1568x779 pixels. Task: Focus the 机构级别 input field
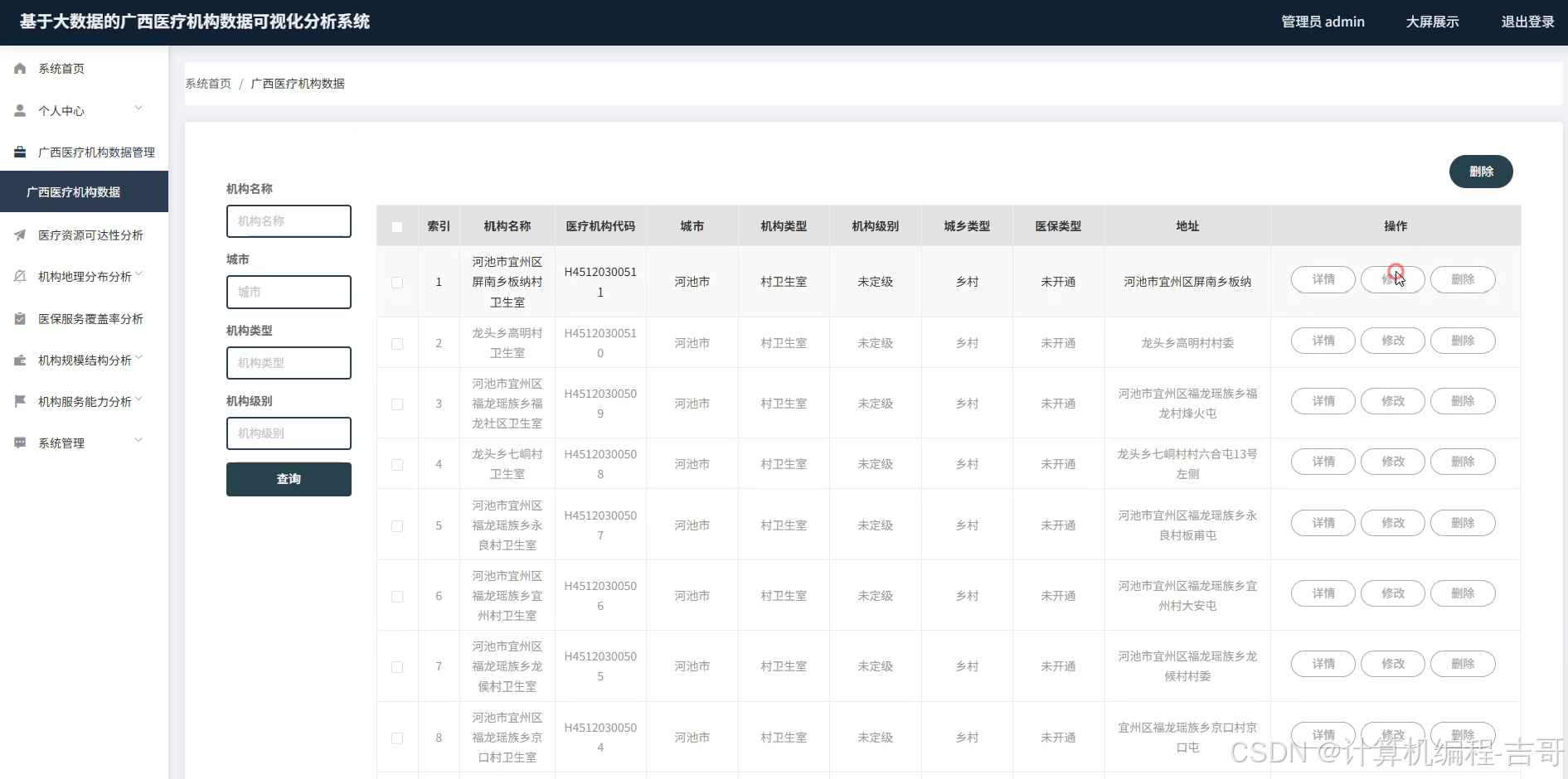coord(289,433)
